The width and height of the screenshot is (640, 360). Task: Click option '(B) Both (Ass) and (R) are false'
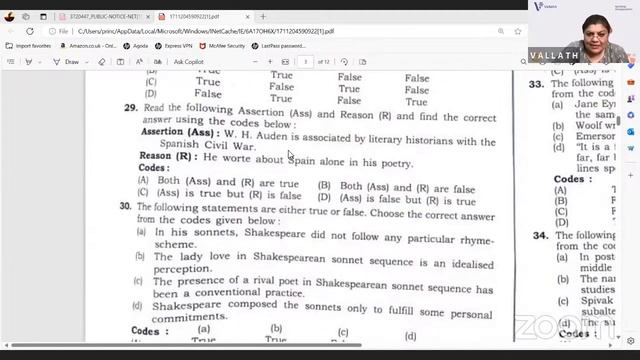point(397,188)
